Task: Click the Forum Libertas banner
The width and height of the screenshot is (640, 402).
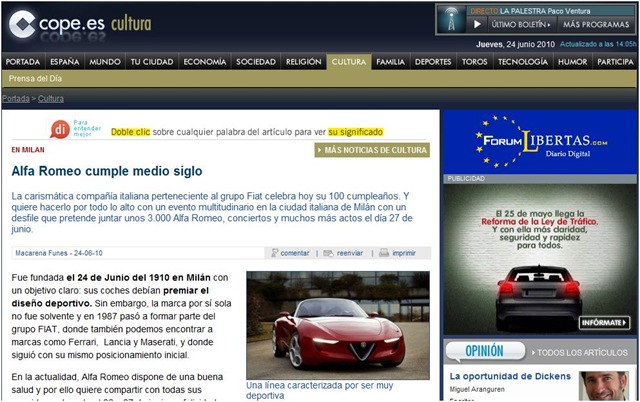Action: 540,142
